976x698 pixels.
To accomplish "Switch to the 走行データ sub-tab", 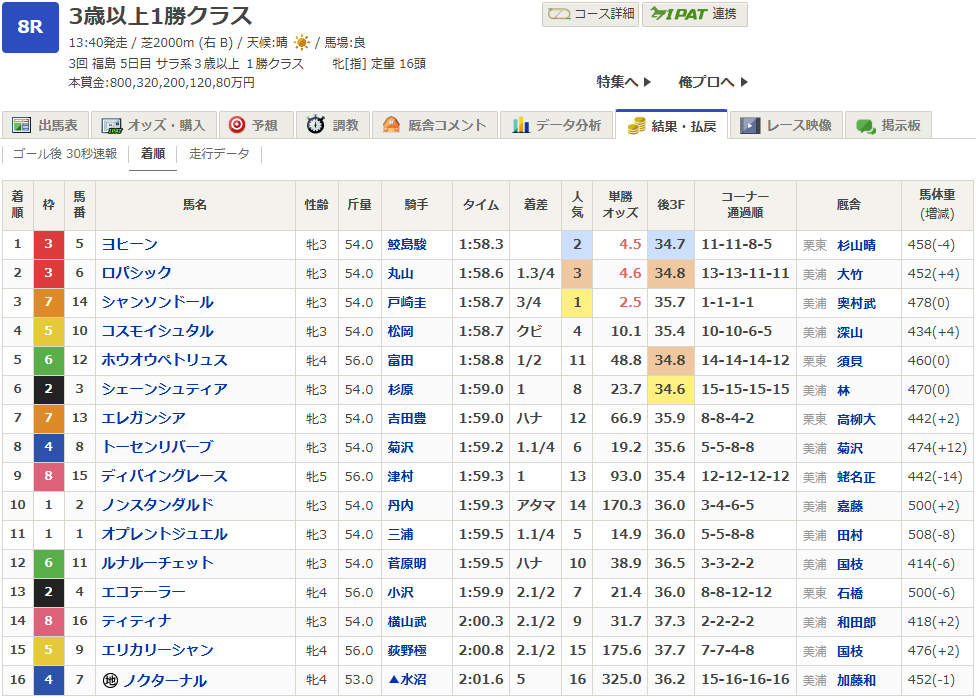I will [219, 154].
